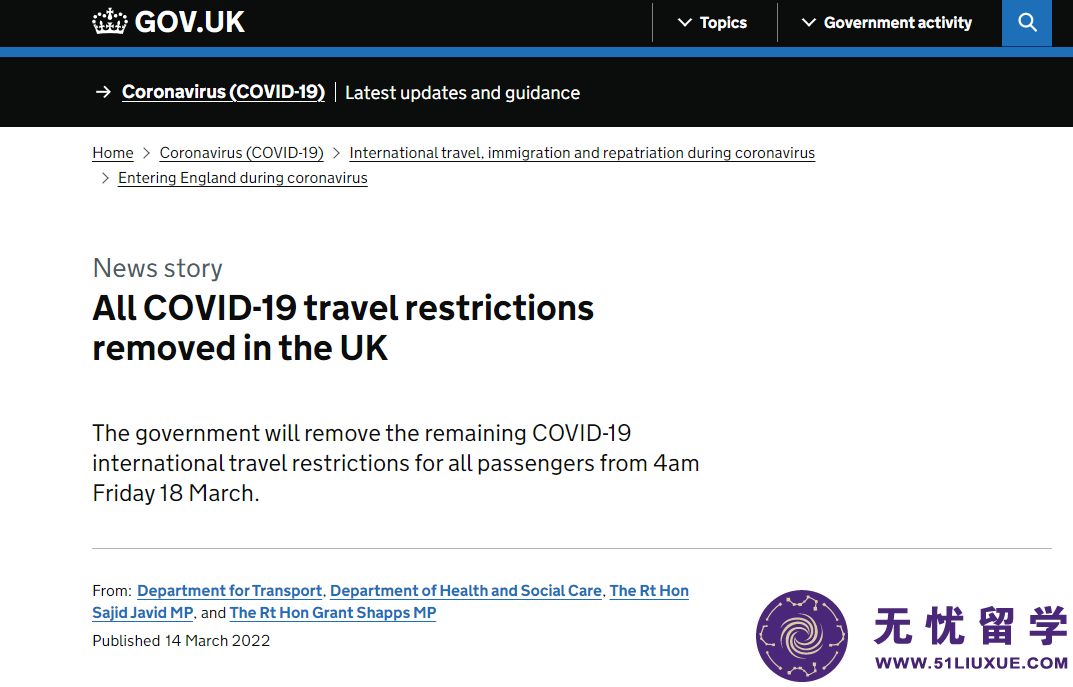Click the GOV.UK crown logo

pyautogui.click(x=109, y=22)
